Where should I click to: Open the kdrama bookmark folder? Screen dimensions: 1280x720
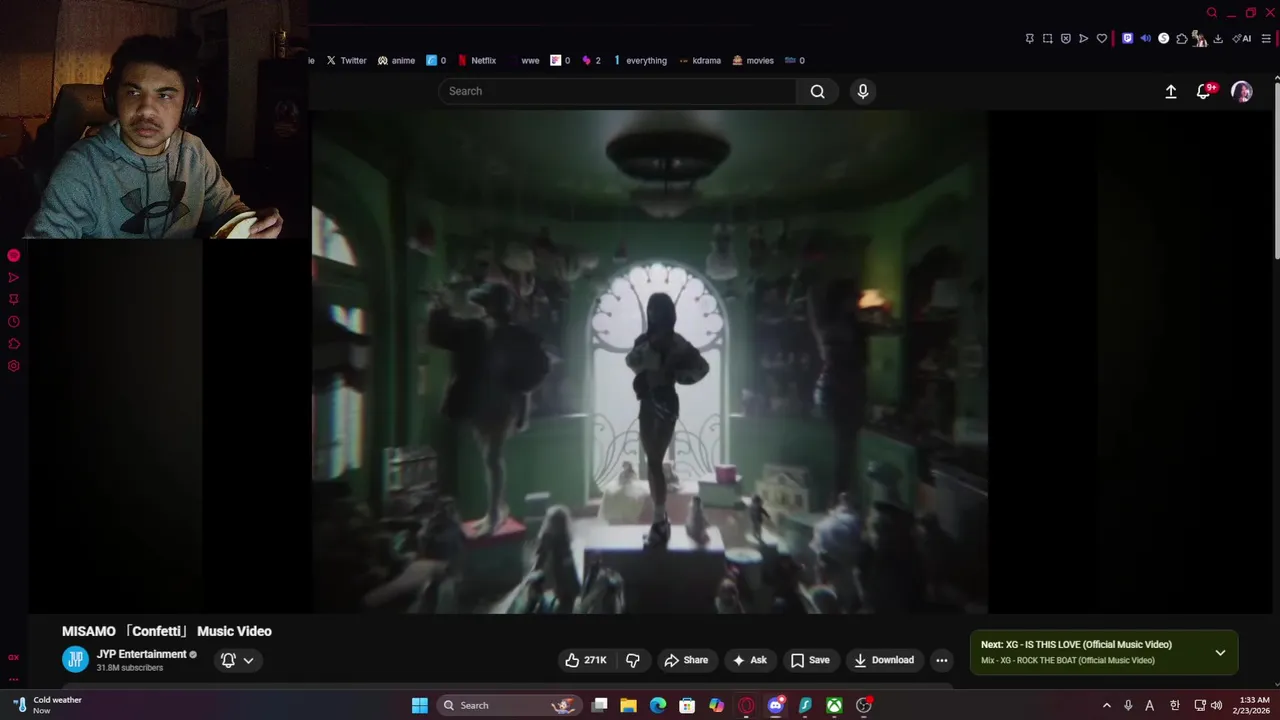coord(699,60)
